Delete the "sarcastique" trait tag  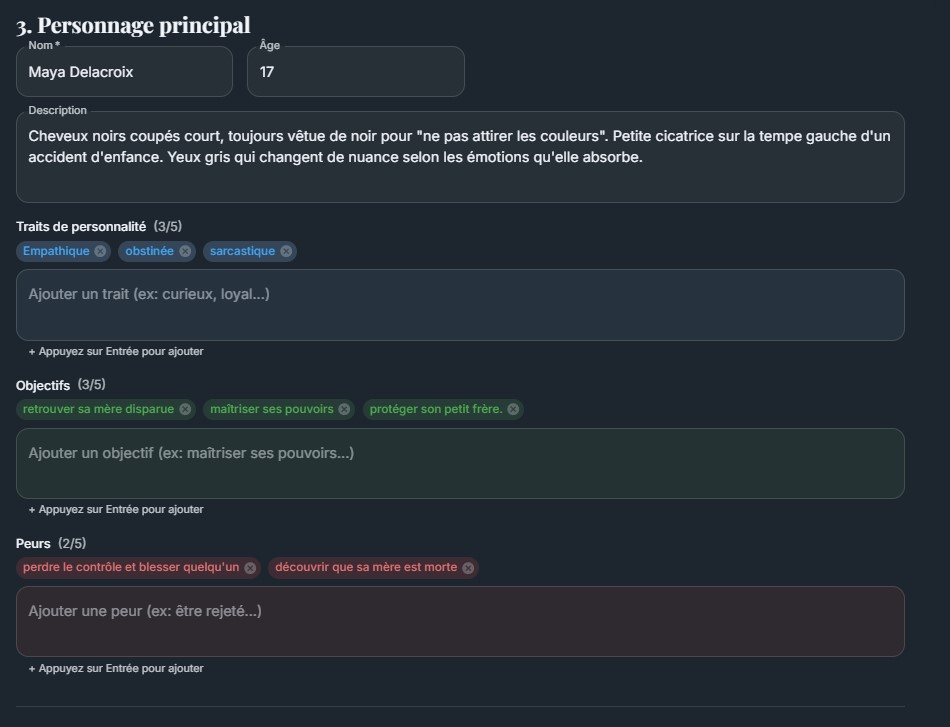(x=286, y=251)
